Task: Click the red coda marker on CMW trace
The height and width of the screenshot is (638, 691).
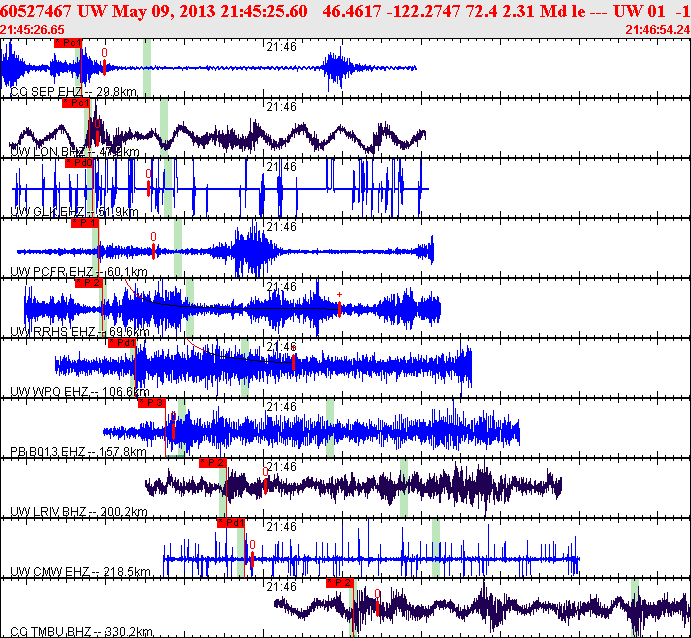Action: (x=252, y=559)
